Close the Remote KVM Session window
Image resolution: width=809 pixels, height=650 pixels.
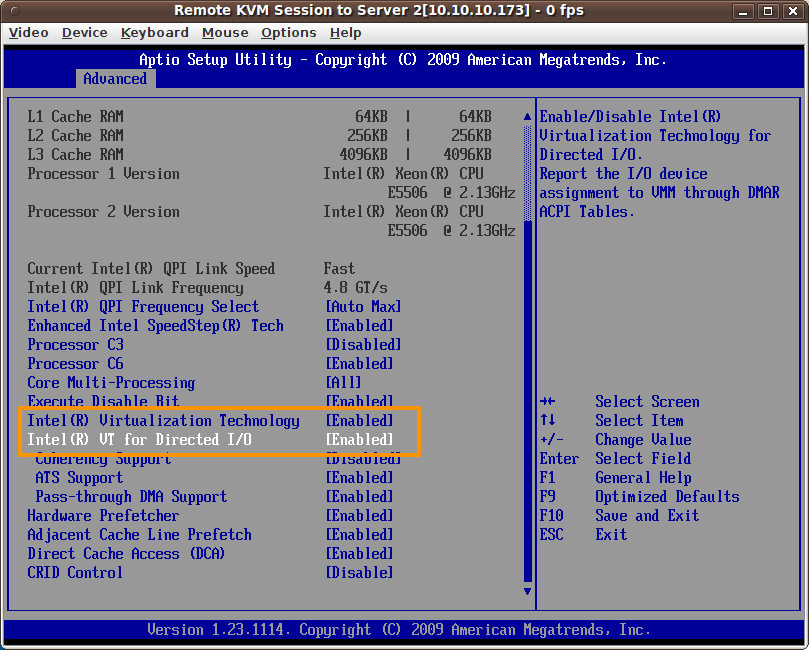point(792,11)
